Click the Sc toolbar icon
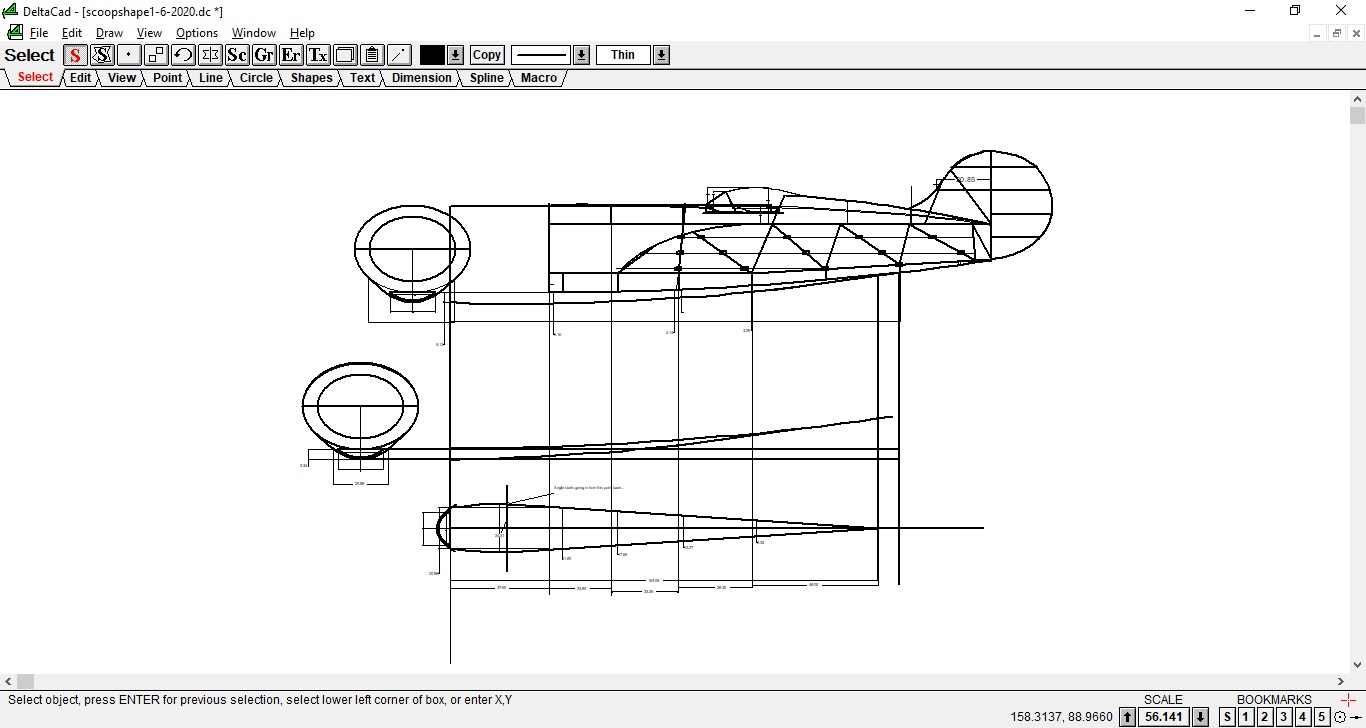The width and height of the screenshot is (1366, 728). coord(237,55)
